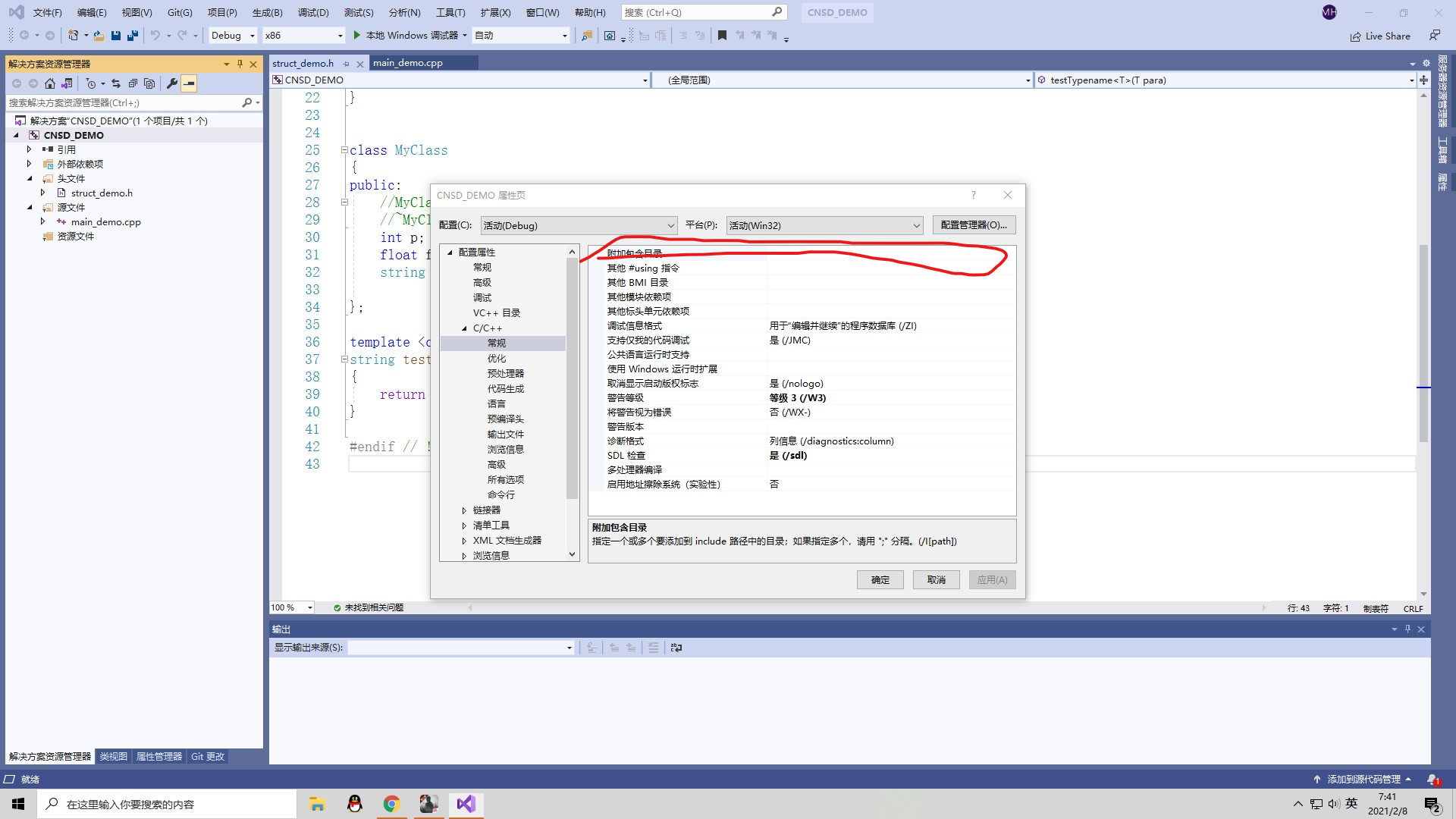Viewport: 1456px width, 819px height.
Task: Click the 配置管理器(O)... button
Action: click(974, 225)
